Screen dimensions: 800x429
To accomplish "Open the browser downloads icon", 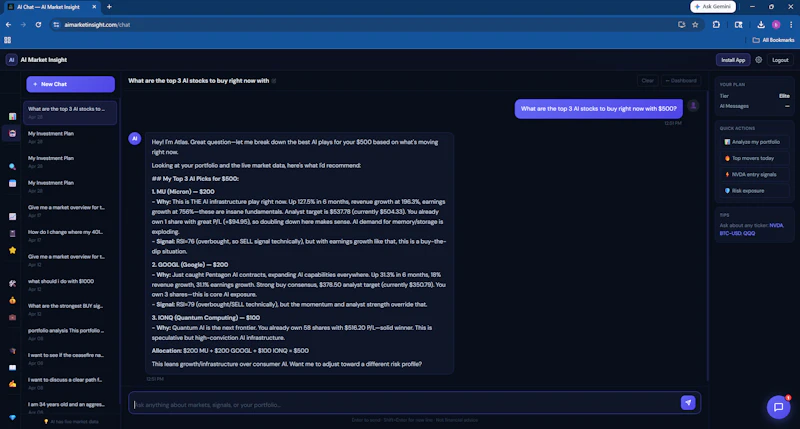I will pyautogui.click(x=761, y=24).
